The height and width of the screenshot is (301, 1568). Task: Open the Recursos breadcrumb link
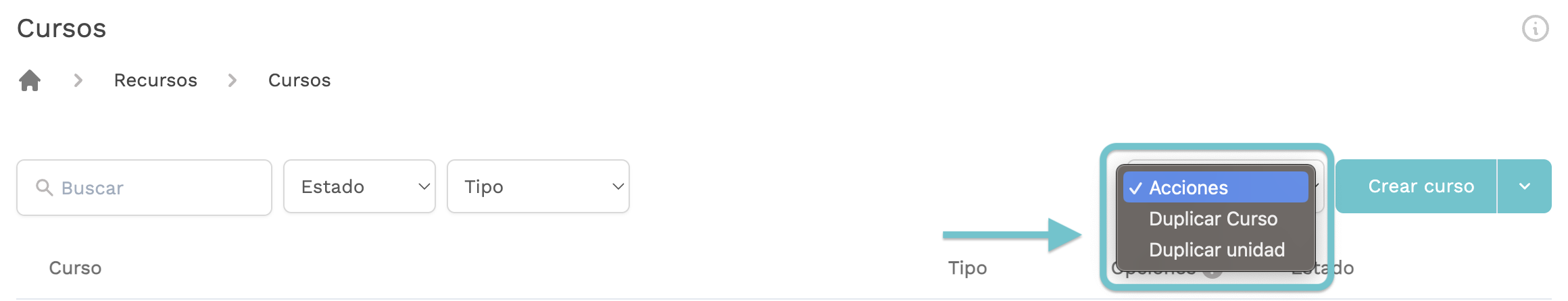tap(155, 80)
